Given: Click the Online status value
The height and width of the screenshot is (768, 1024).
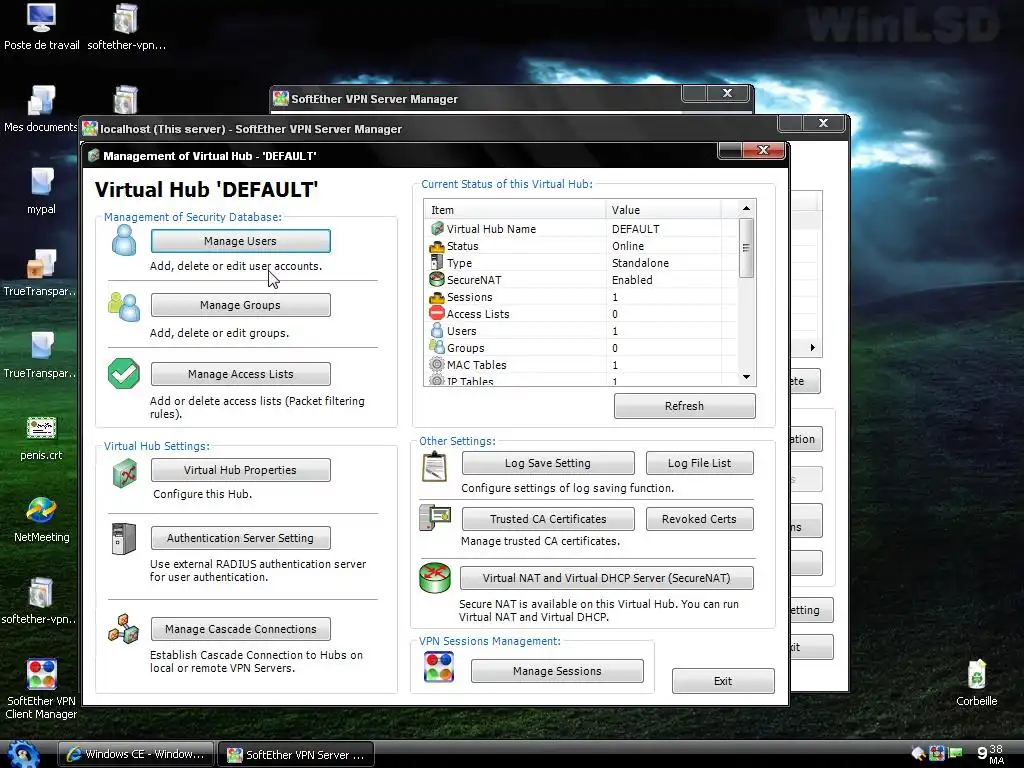Looking at the screenshot, I should pos(628,246).
